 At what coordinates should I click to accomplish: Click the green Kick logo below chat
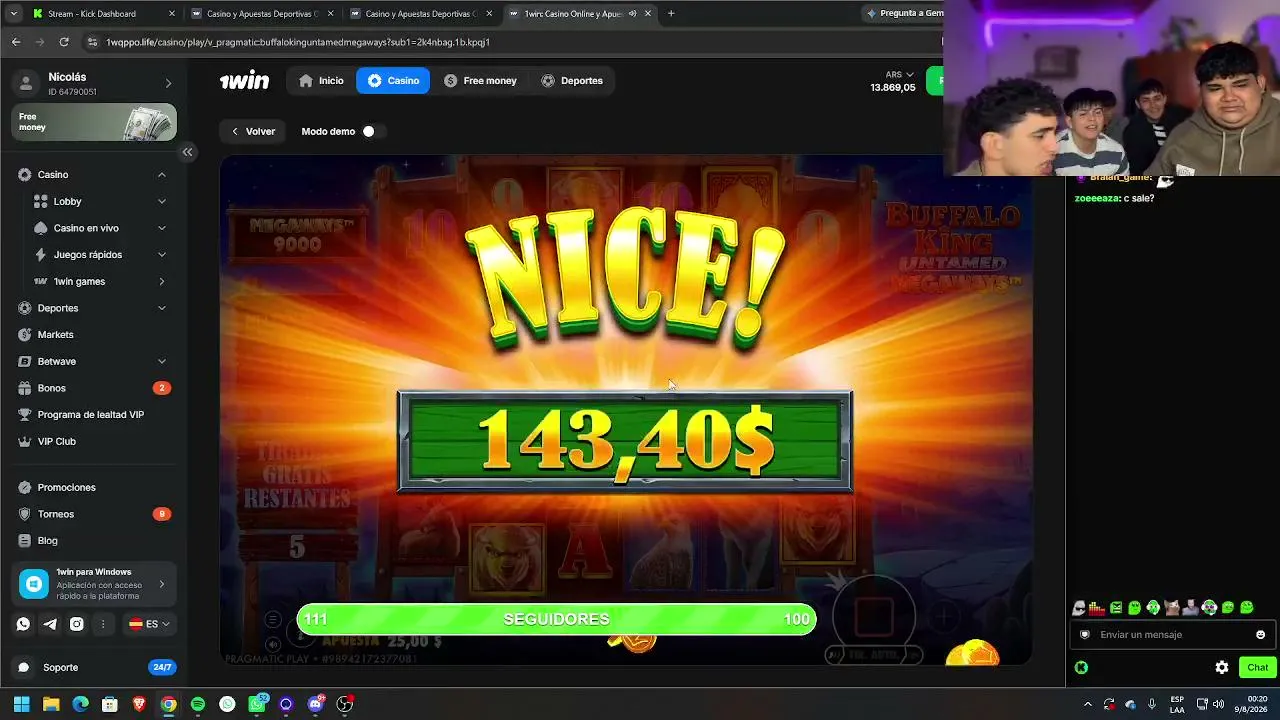[1081, 667]
